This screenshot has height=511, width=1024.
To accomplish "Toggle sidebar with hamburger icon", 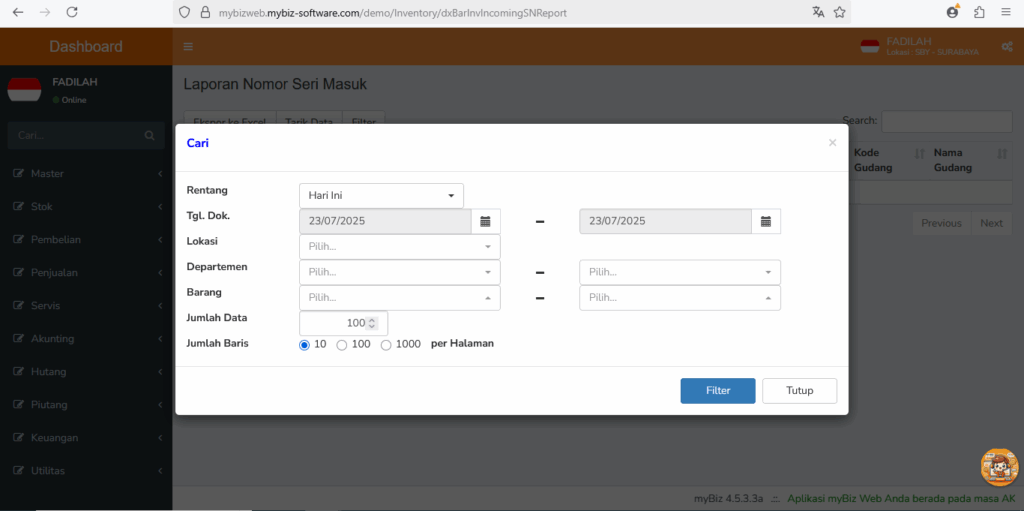I will click(188, 46).
